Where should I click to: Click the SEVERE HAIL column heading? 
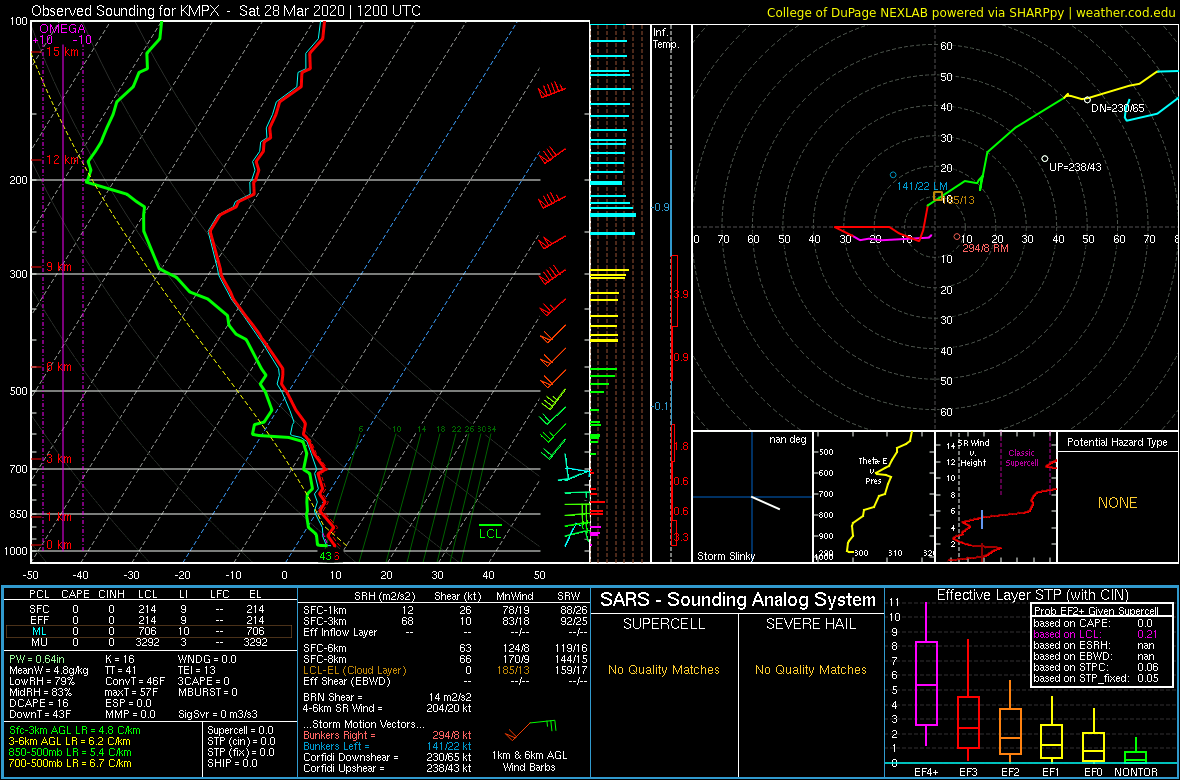[x=811, y=624]
